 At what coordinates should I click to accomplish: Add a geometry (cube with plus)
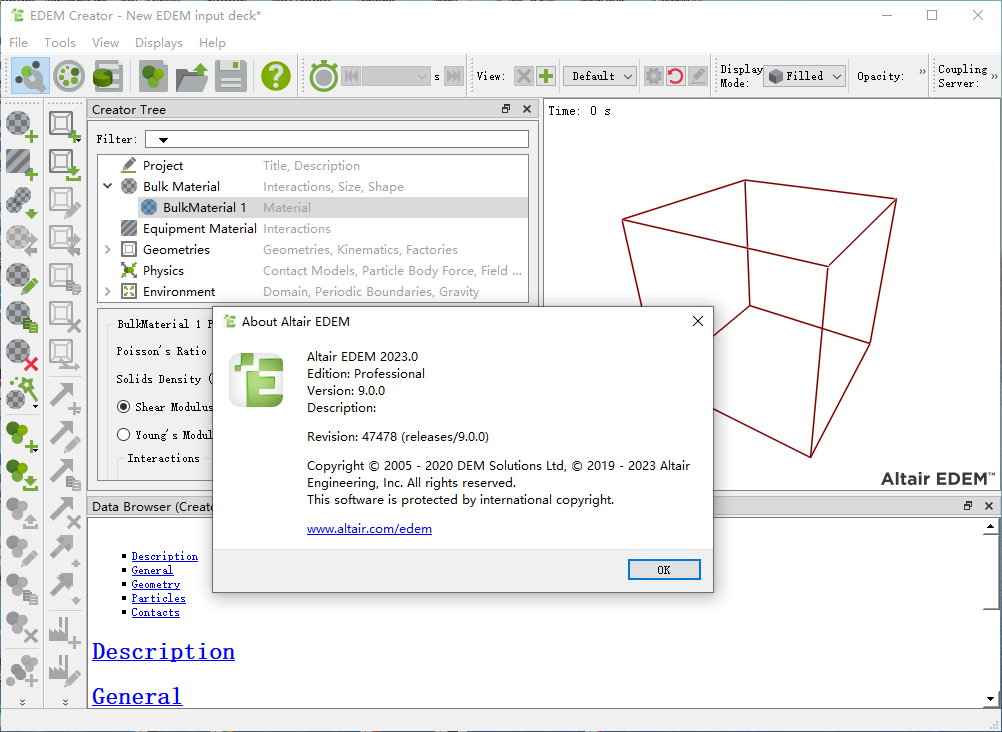[x=65, y=125]
